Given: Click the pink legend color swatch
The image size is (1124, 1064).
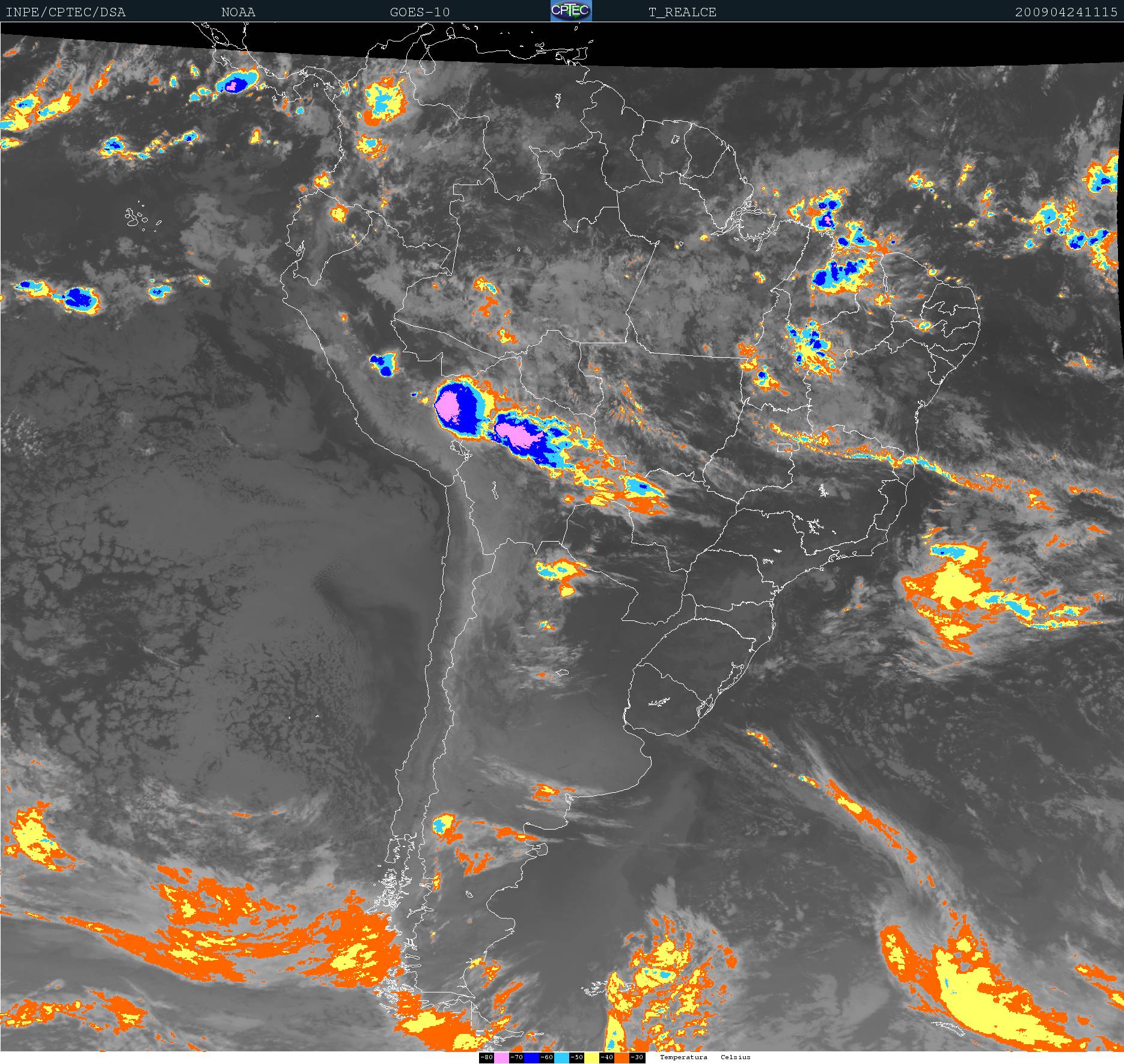Looking at the screenshot, I should pyautogui.click(x=501, y=1057).
